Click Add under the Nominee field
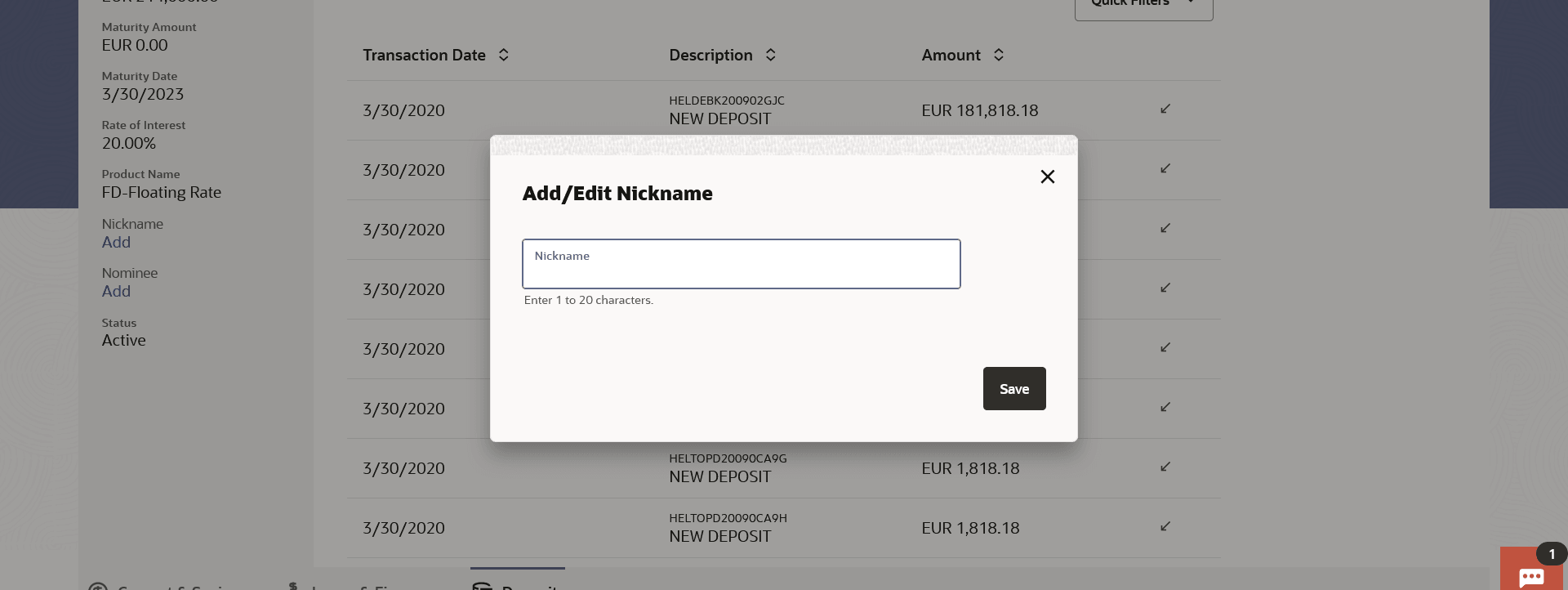 click(x=116, y=291)
